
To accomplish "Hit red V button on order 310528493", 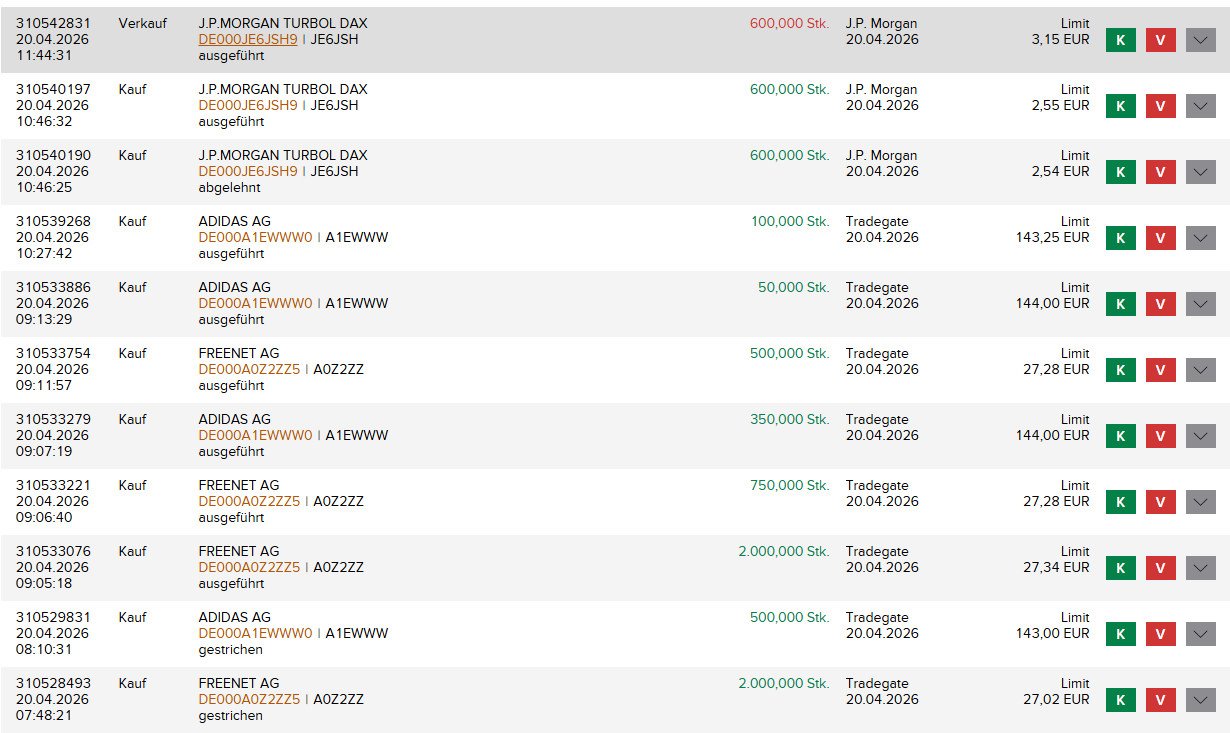I will (x=1160, y=700).
